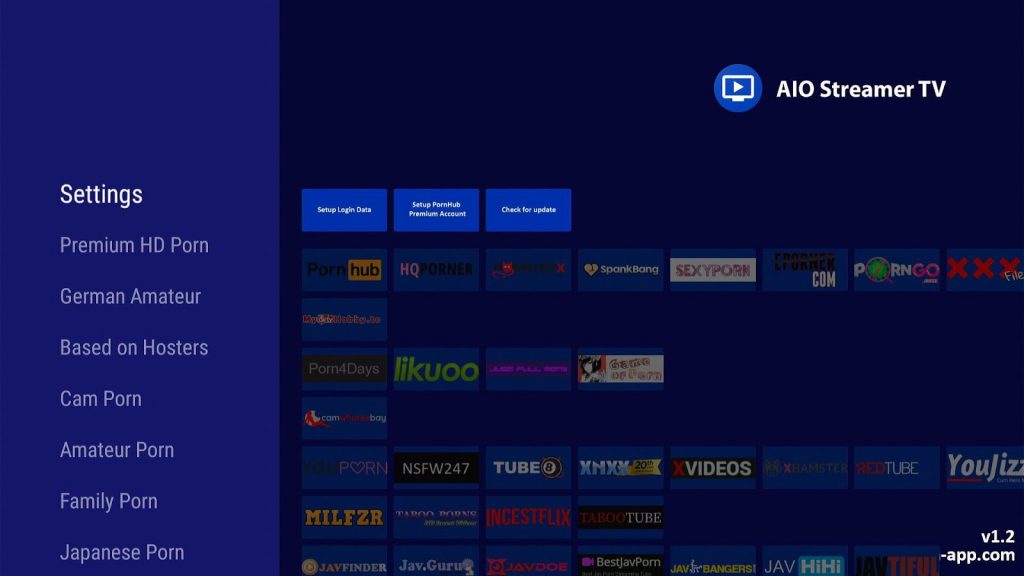Open the JavBangers tile
1024x576 pixels.
coord(712,562)
